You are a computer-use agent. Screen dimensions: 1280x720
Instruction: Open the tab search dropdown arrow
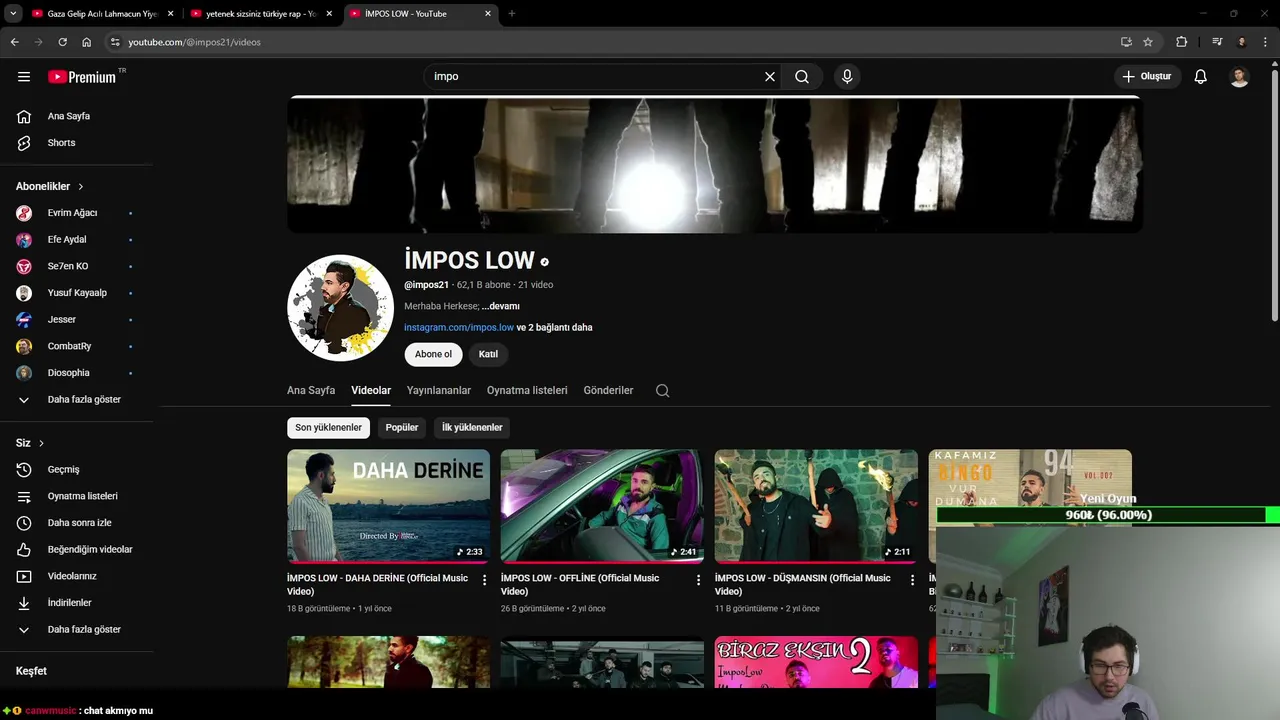(13, 14)
